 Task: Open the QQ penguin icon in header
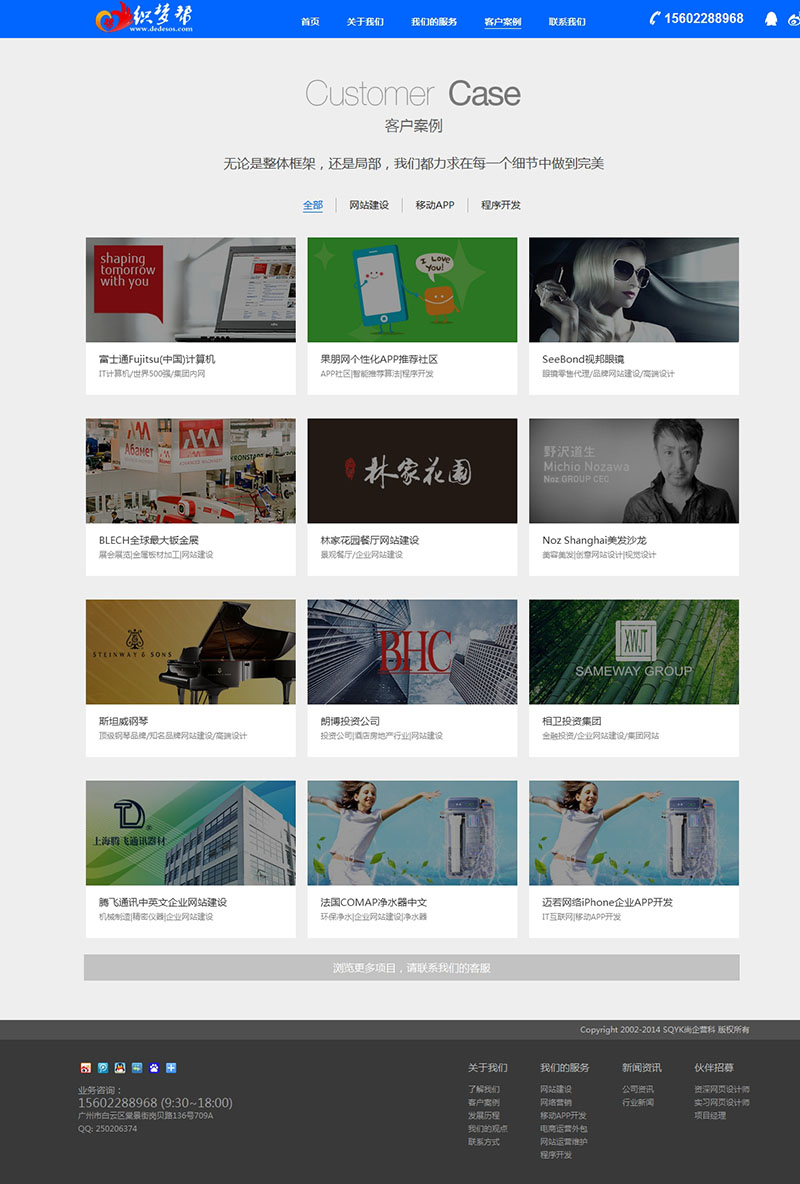pyautogui.click(x=771, y=19)
